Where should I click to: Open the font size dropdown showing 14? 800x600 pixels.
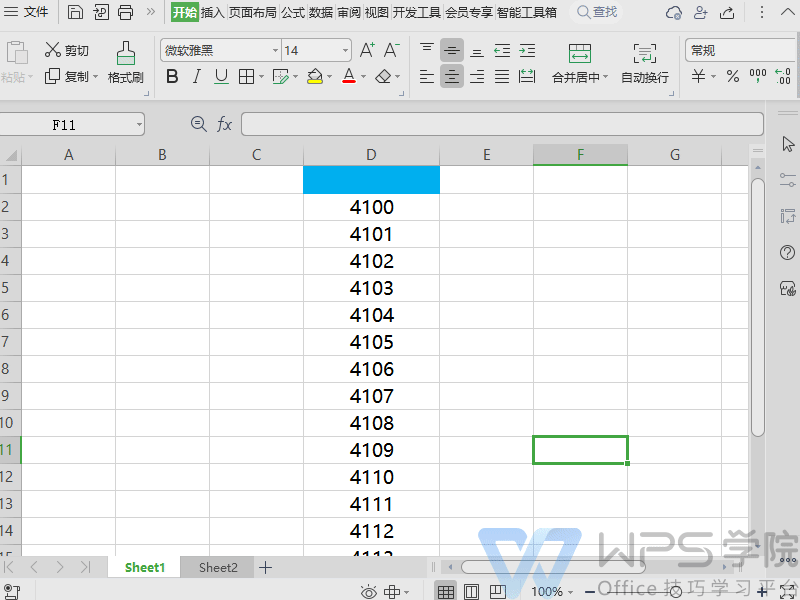(345, 51)
